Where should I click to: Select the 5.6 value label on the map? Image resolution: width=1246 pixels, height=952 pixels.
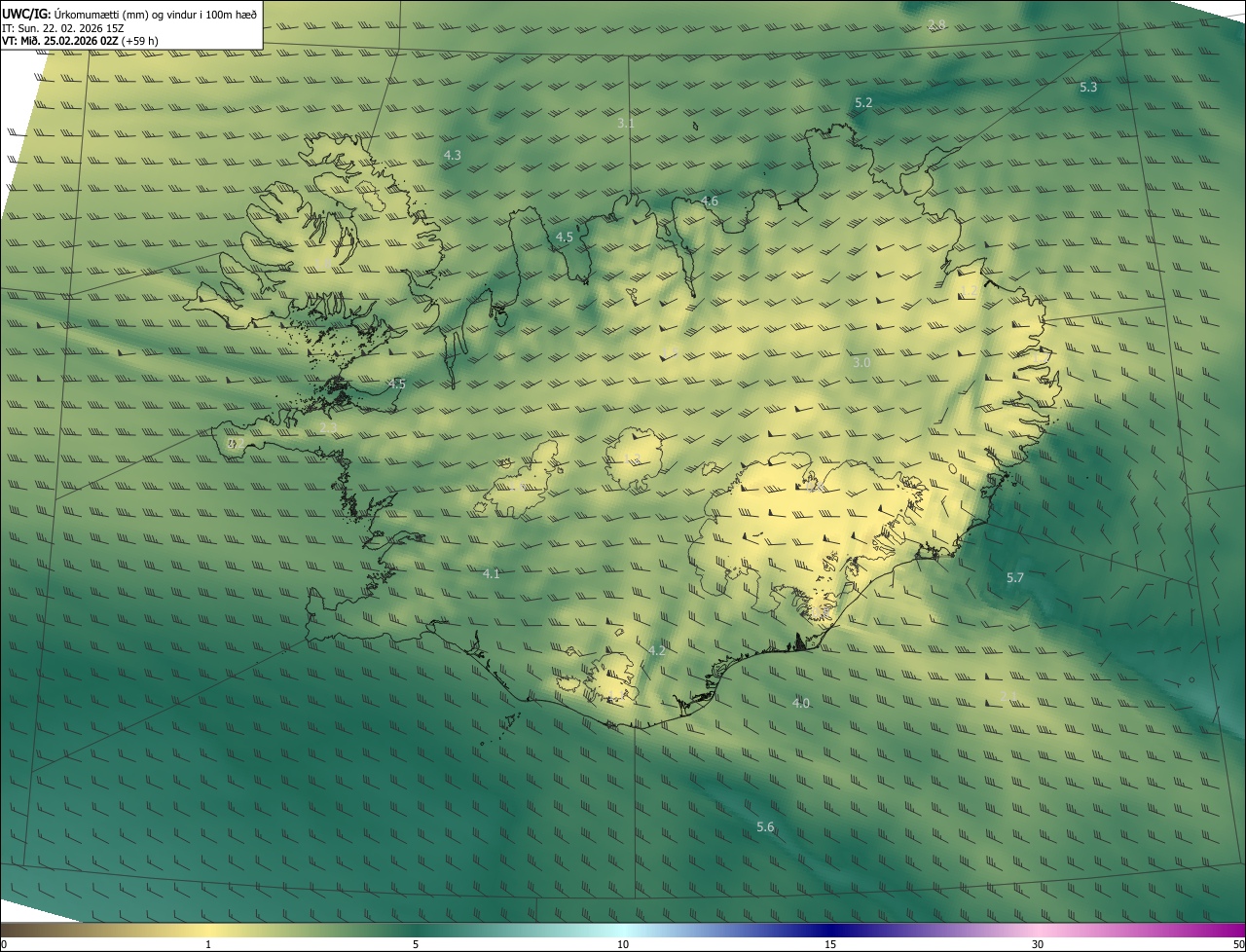coord(765,827)
